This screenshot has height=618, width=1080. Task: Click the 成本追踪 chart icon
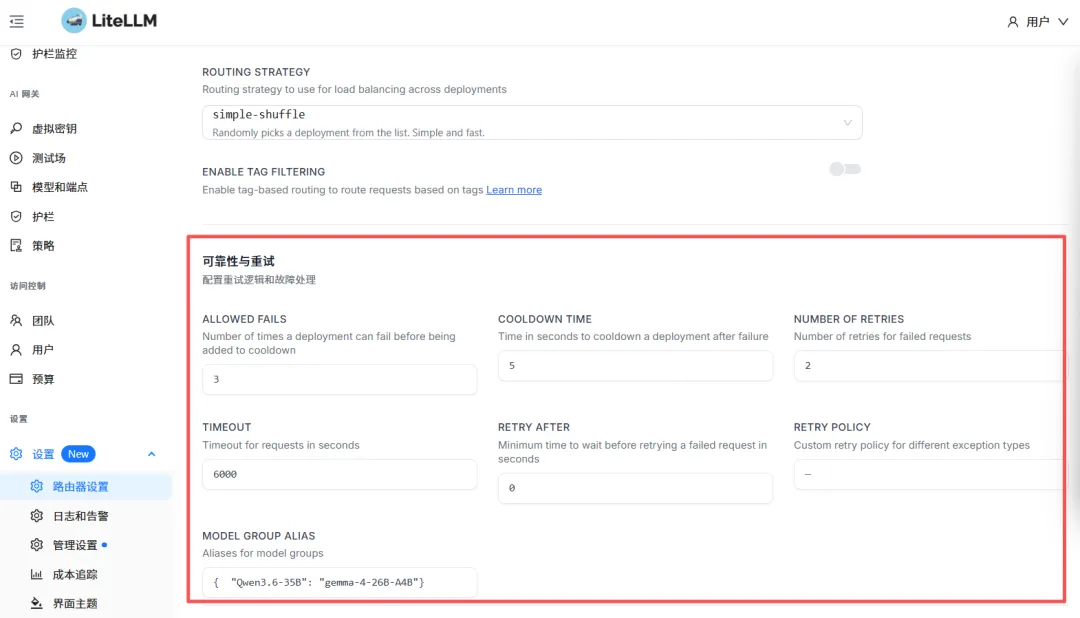(36, 575)
